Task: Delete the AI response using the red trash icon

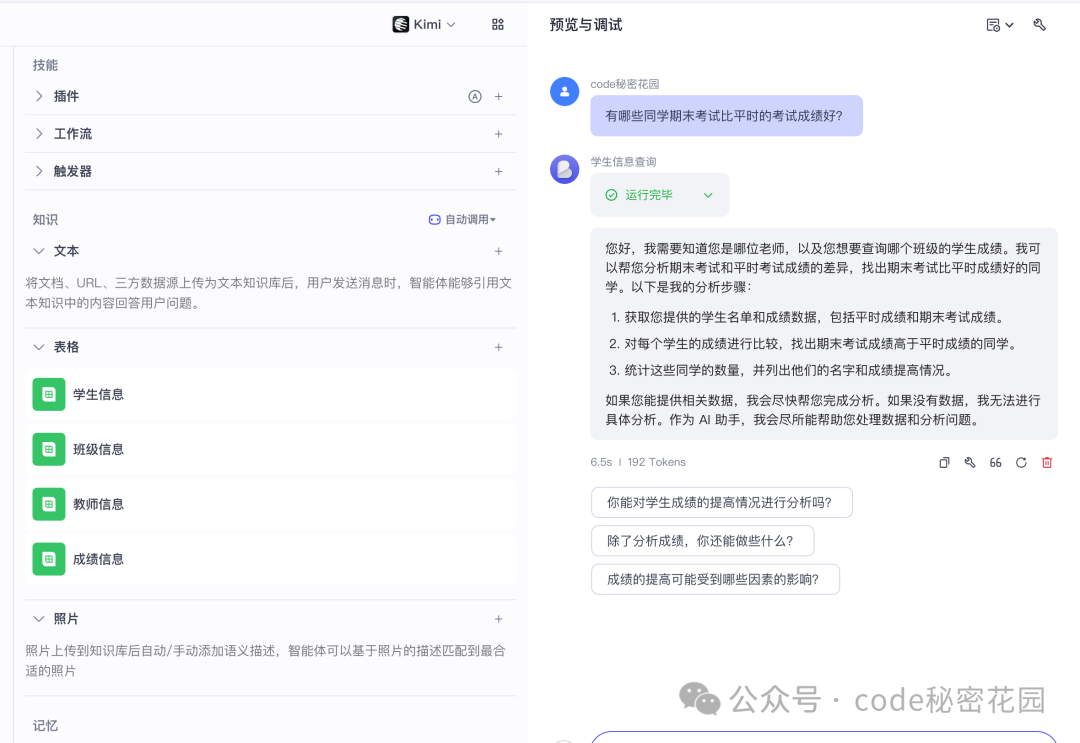Action: tap(1046, 462)
